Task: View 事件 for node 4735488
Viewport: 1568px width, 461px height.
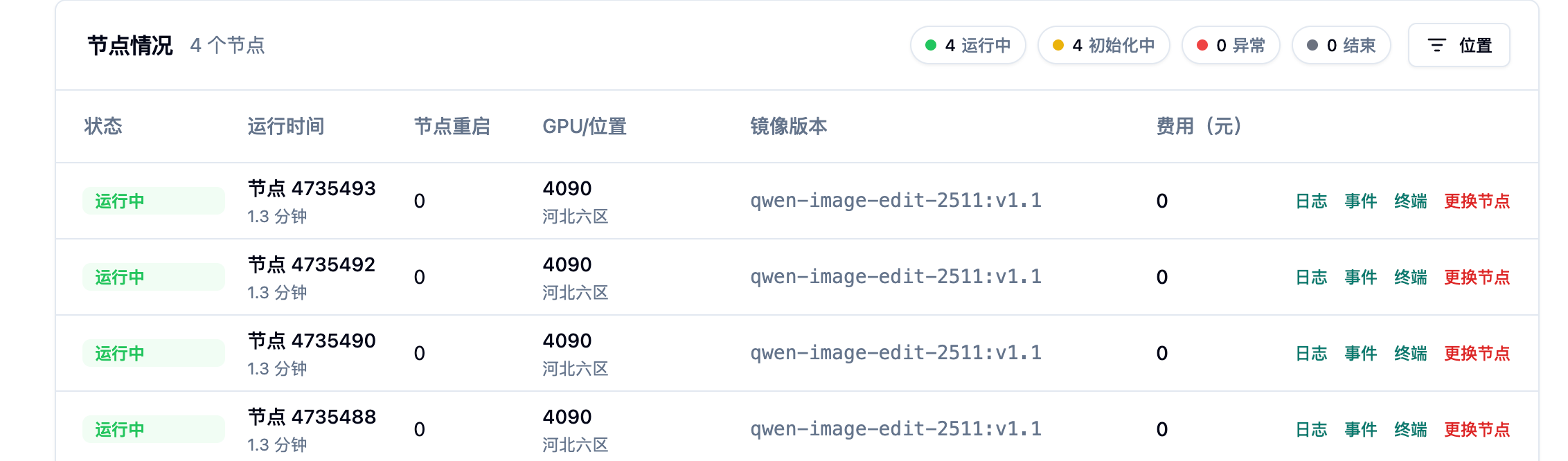Action: tap(1361, 430)
